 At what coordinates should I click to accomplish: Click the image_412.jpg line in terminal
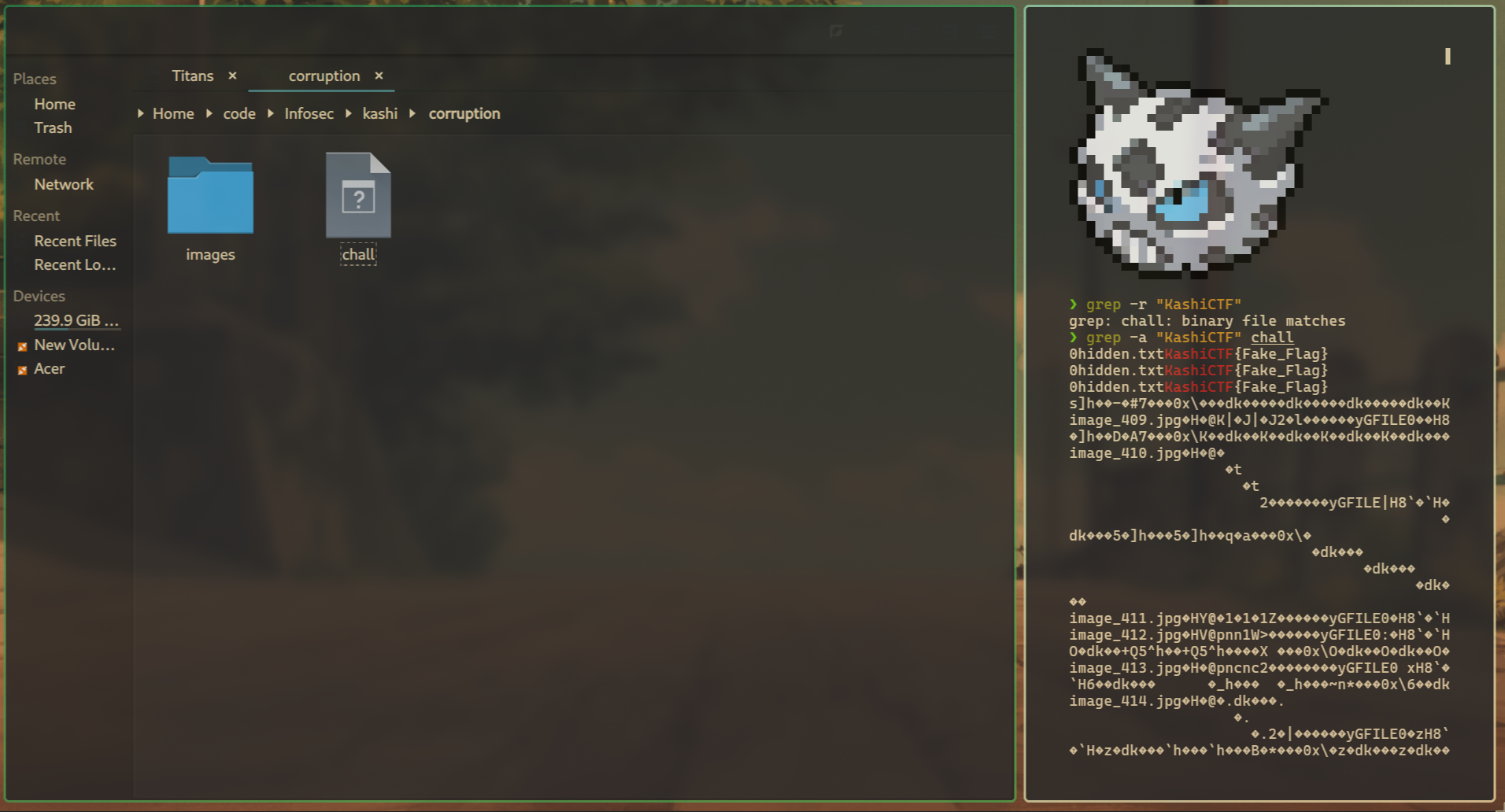tap(1259, 635)
